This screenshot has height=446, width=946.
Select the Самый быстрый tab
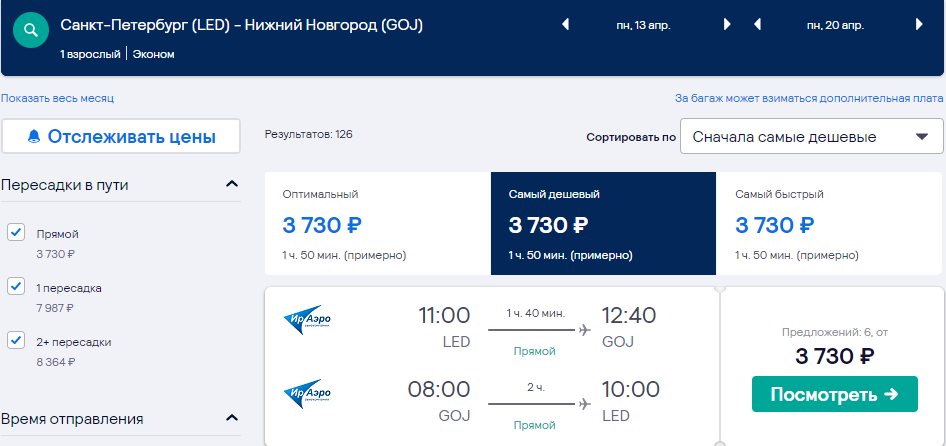click(x=829, y=224)
